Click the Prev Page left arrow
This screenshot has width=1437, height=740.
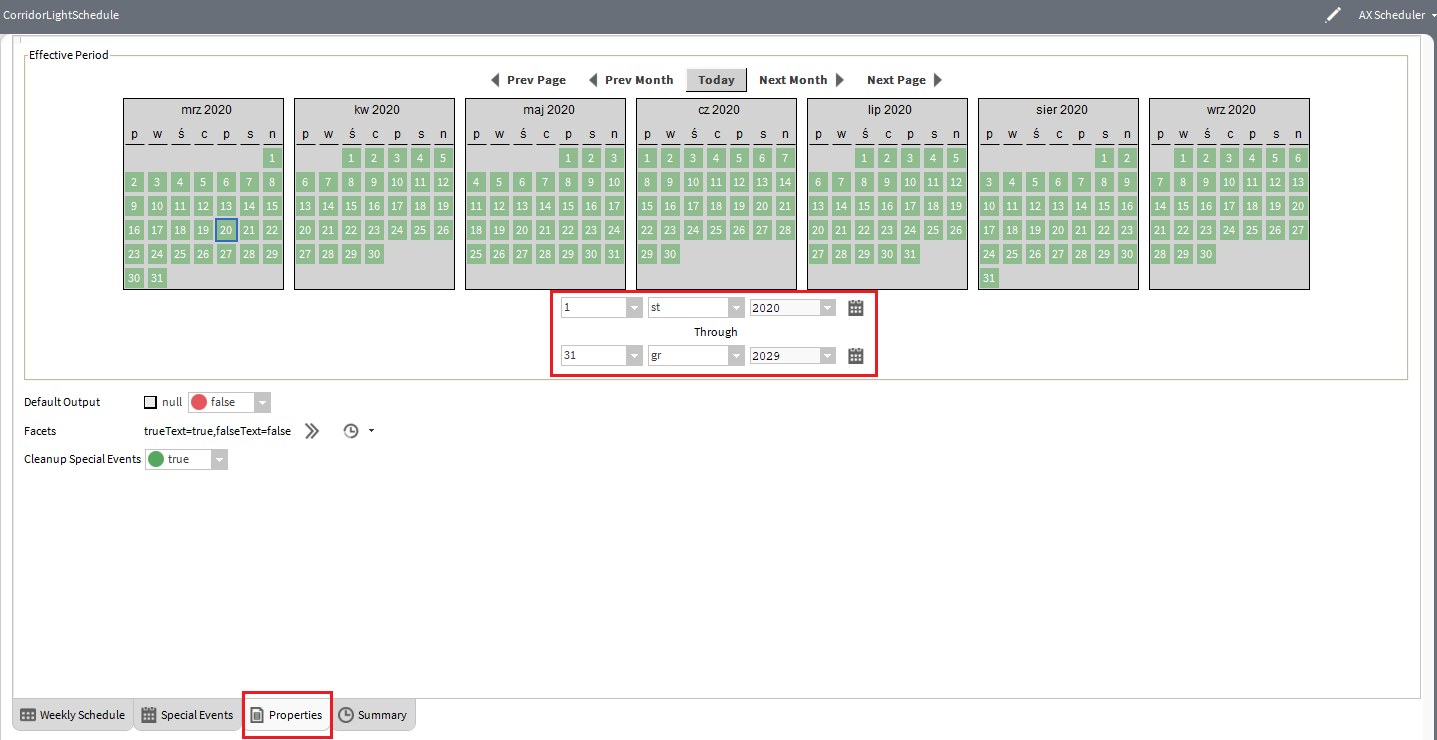[496, 80]
